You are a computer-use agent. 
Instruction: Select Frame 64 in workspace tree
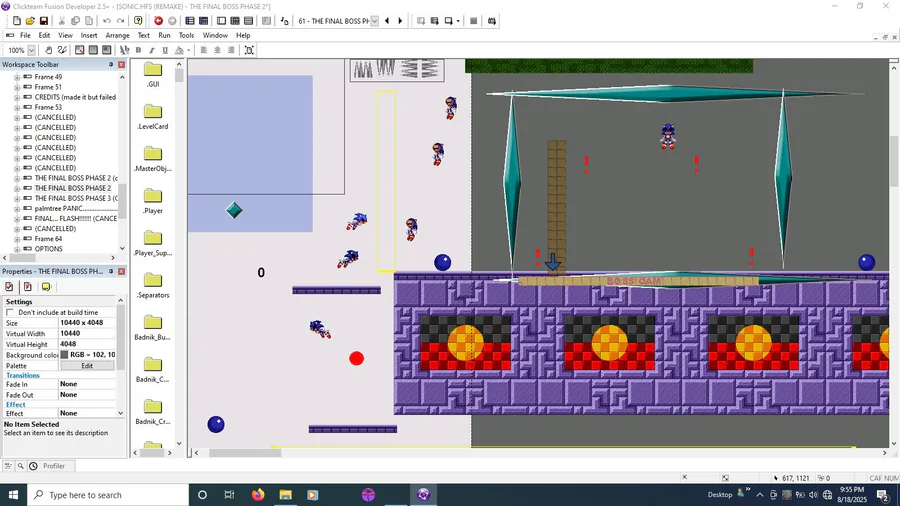[x=48, y=239]
